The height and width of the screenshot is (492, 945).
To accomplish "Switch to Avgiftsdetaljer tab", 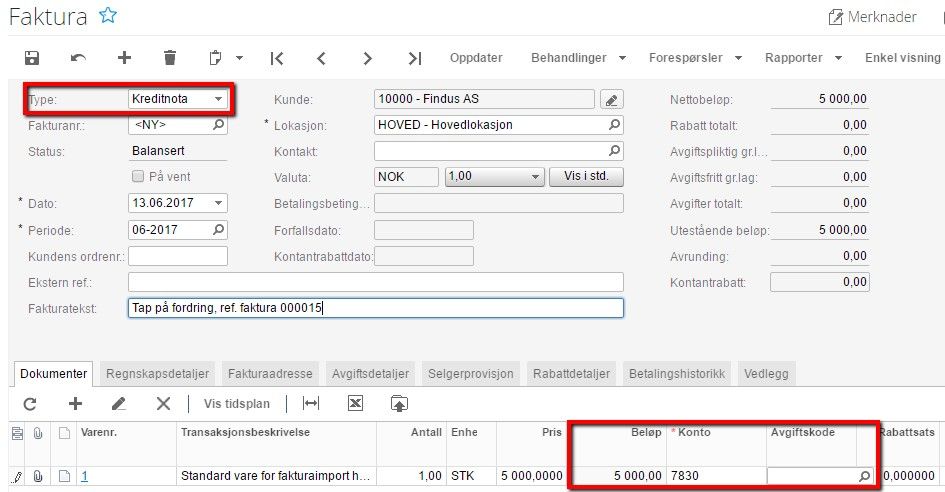I will [370, 374].
